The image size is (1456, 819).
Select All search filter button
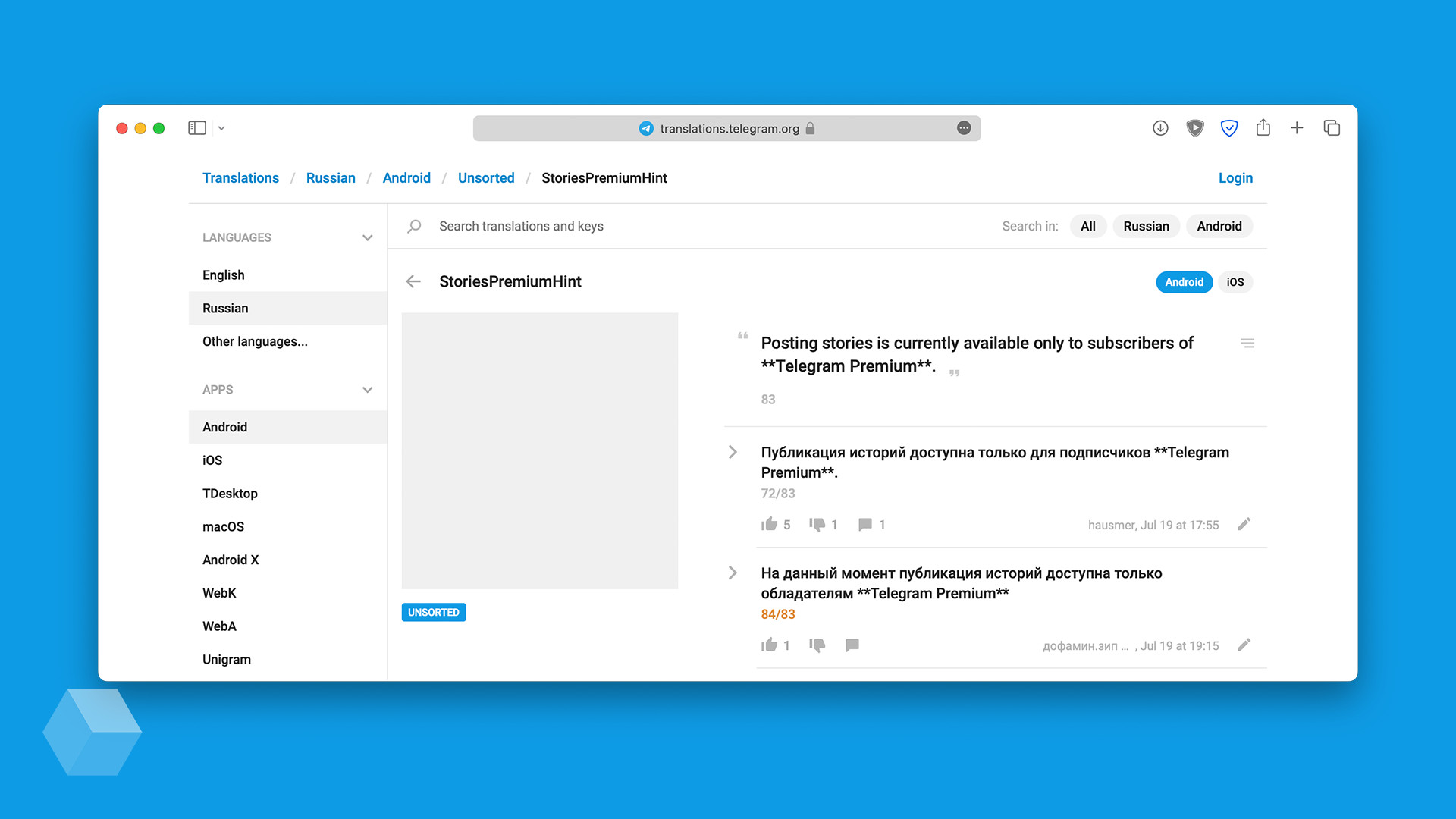[x=1088, y=226]
